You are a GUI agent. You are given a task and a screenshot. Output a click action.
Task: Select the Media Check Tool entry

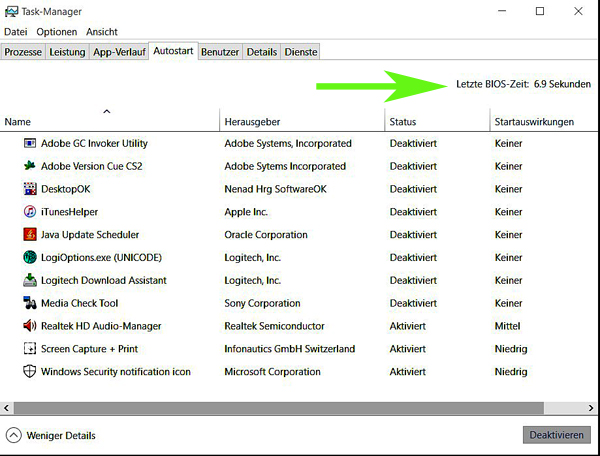[80, 303]
